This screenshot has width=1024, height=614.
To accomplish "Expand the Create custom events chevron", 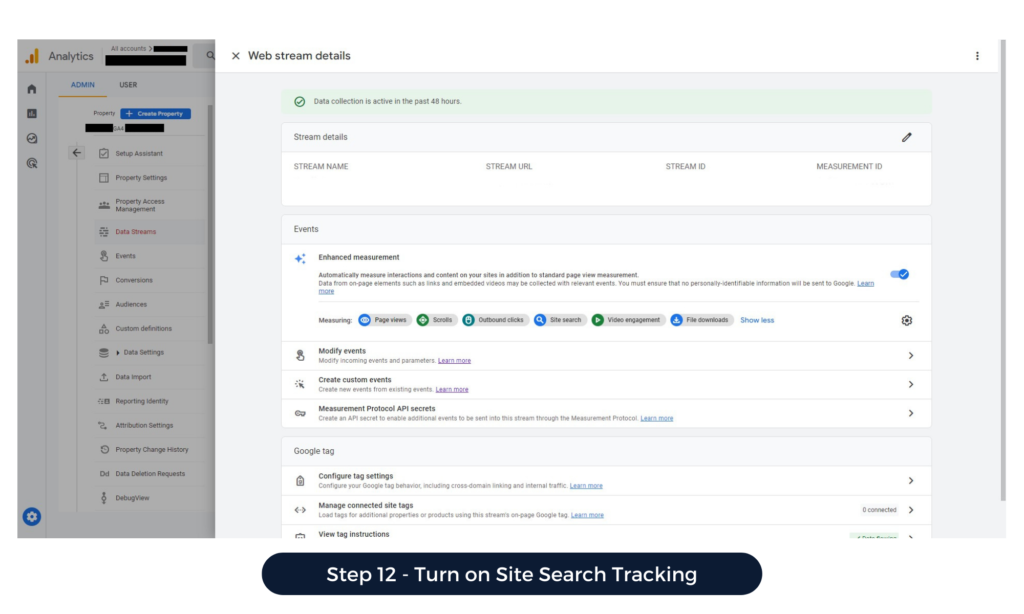I will point(910,385).
